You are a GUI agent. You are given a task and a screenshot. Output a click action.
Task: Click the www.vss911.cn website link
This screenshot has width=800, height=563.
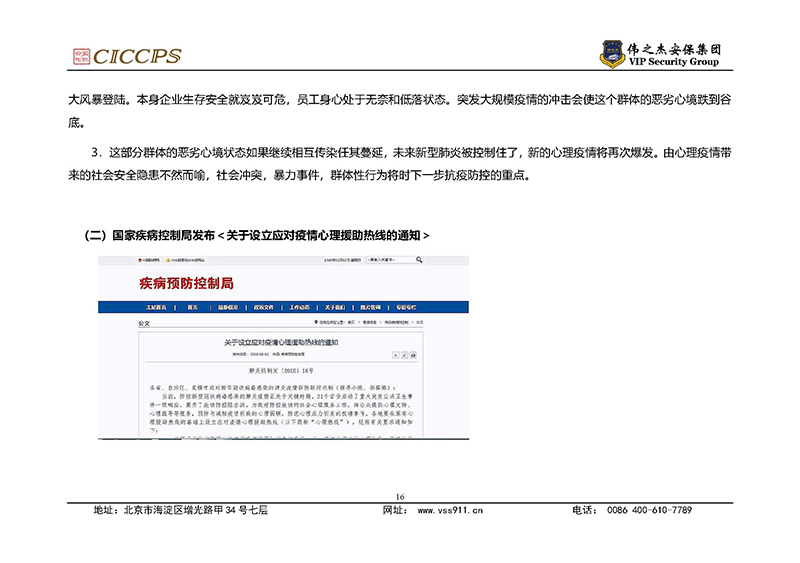click(450, 510)
